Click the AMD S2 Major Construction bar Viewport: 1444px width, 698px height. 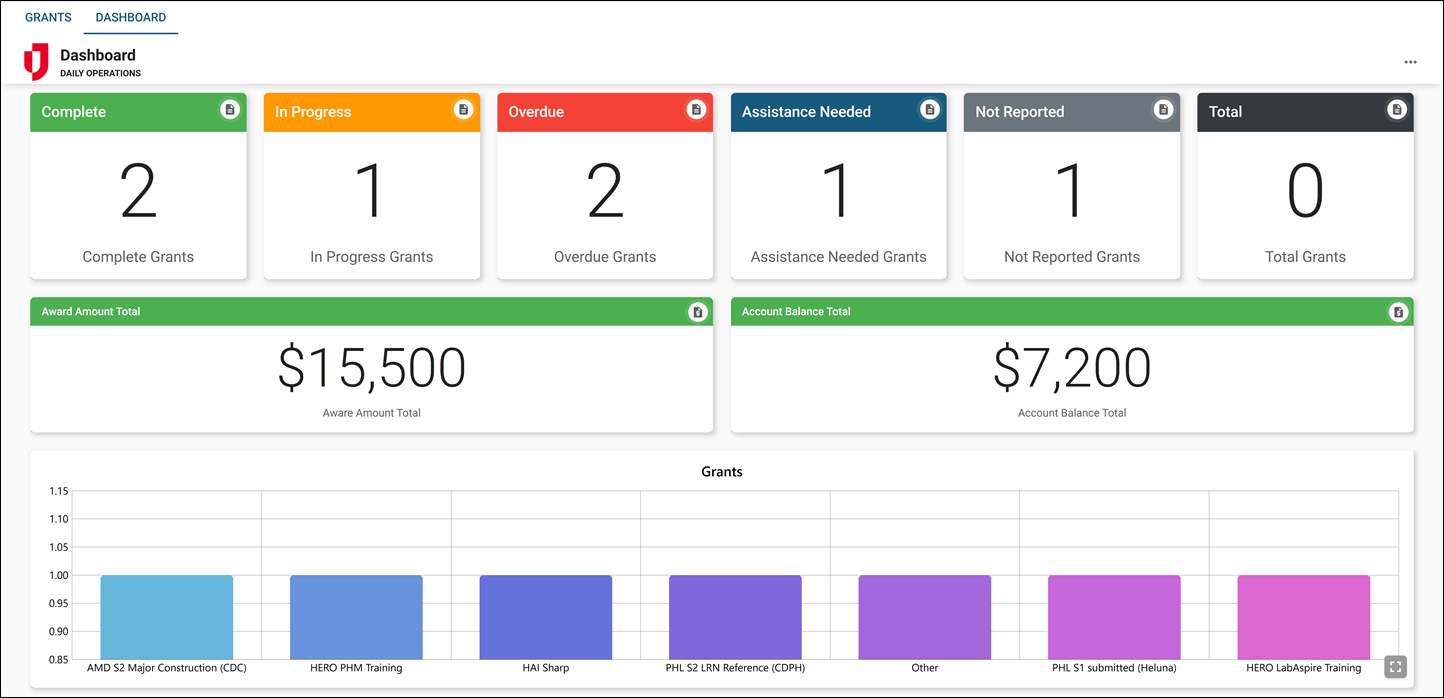click(x=166, y=615)
